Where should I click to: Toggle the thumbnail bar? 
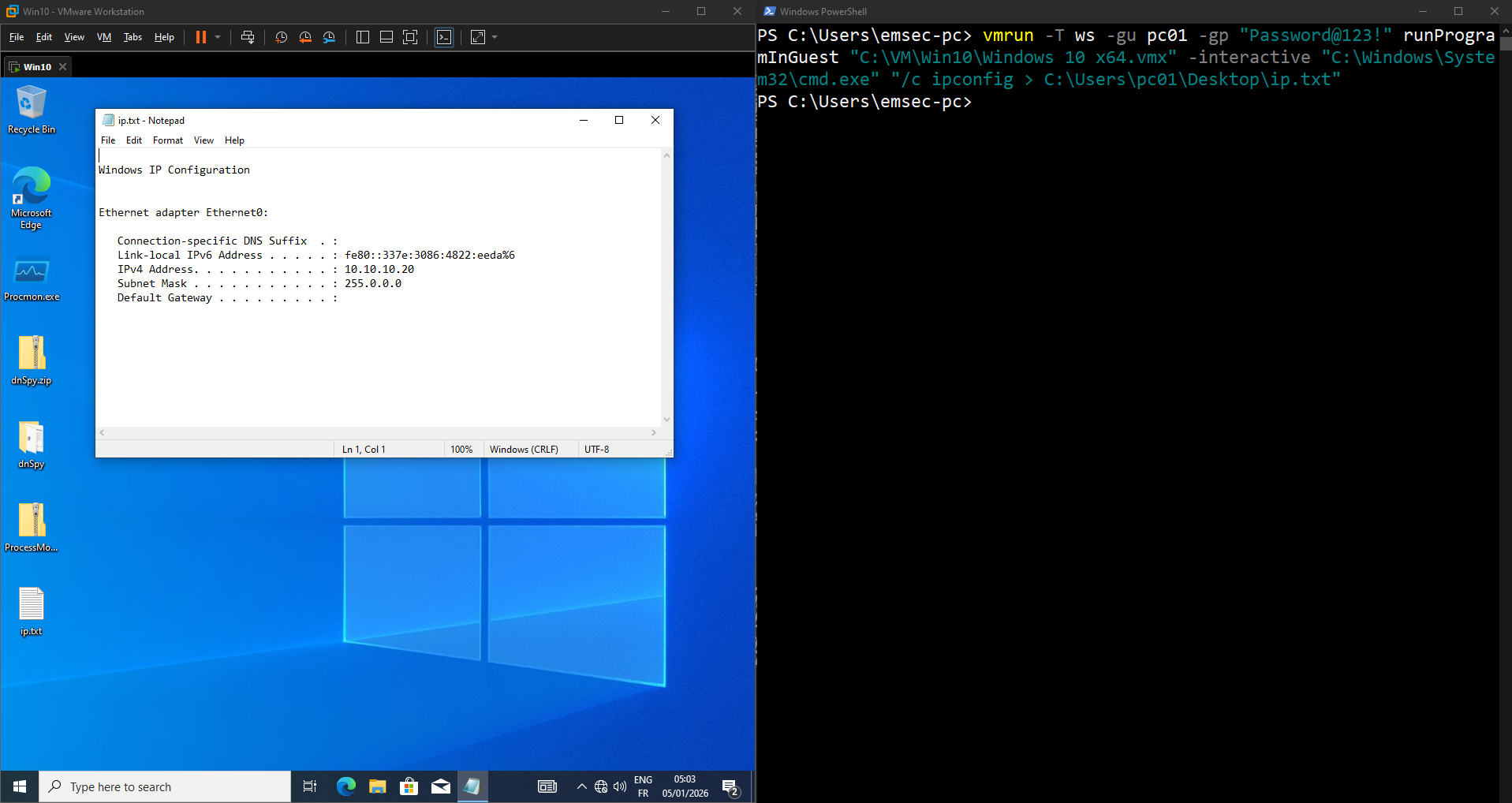tap(386, 37)
